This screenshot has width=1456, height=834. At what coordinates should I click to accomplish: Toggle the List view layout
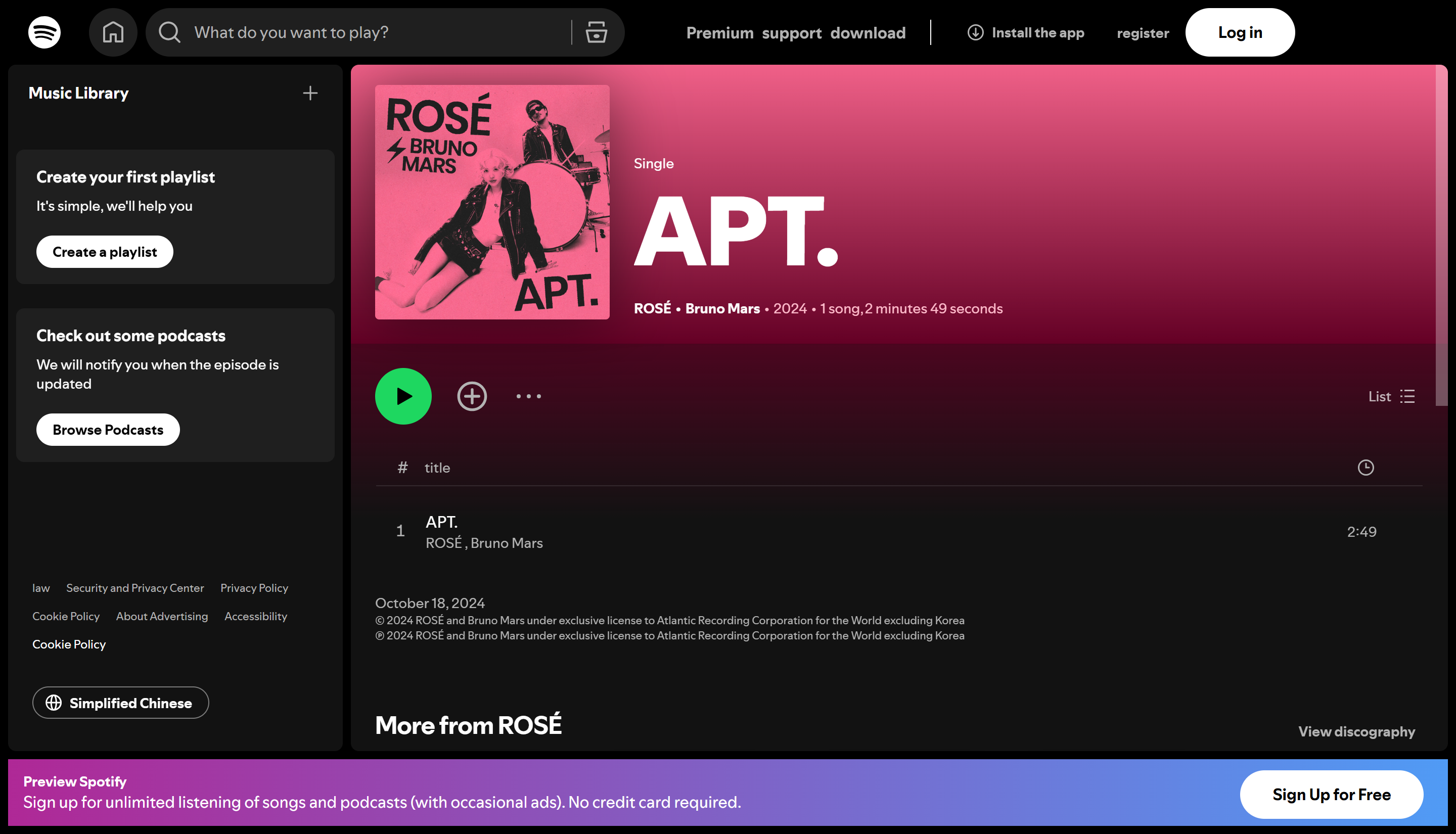pyautogui.click(x=1407, y=396)
